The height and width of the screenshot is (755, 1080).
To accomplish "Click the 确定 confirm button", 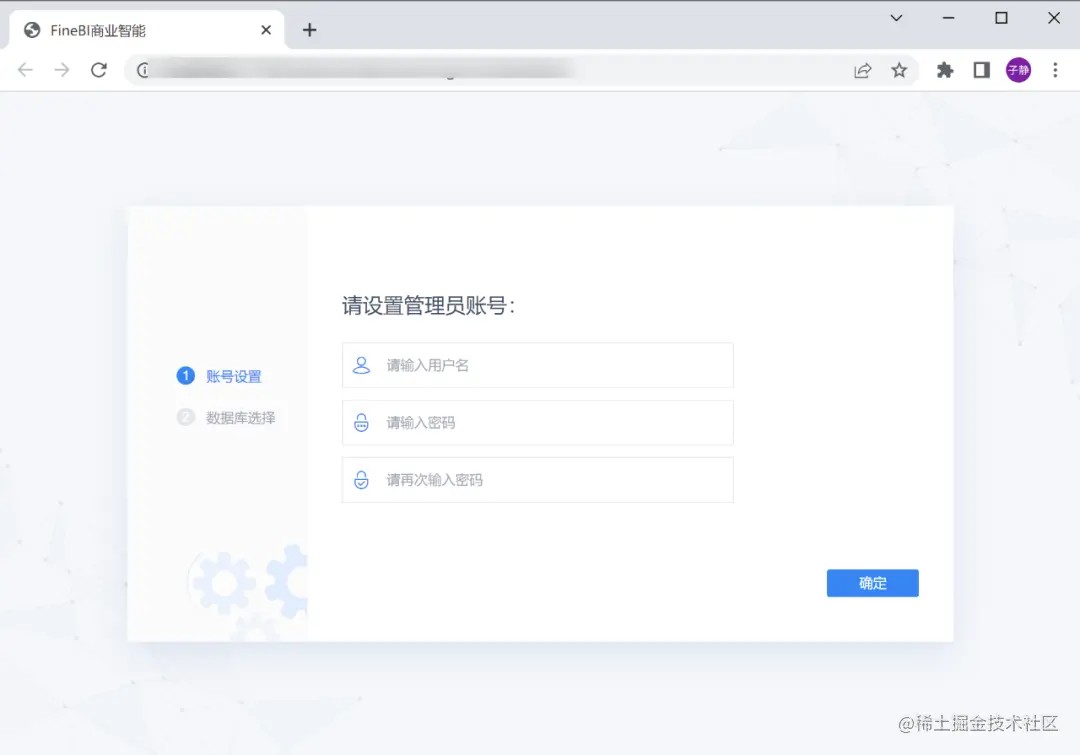I will coord(872,583).
